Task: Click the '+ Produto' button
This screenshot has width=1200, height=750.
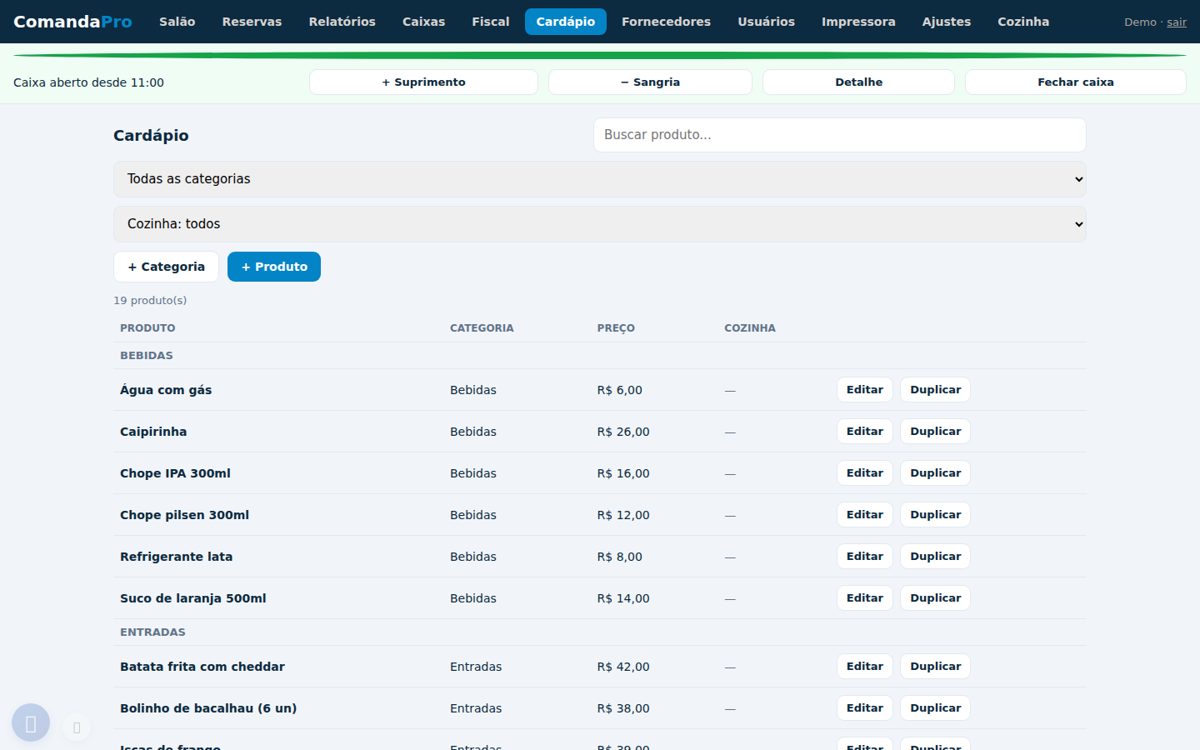Action: pos(274,267)
